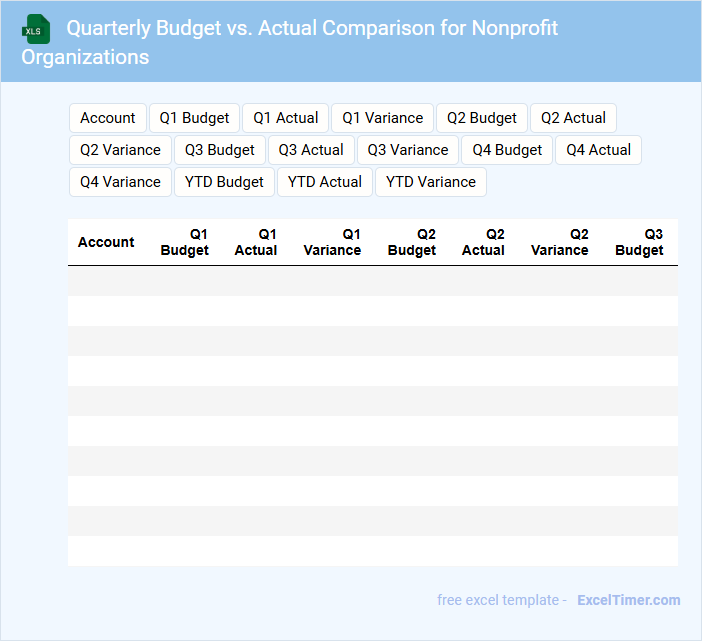
Task: Click the Q4 Actual tag
Action: (598, 150)
